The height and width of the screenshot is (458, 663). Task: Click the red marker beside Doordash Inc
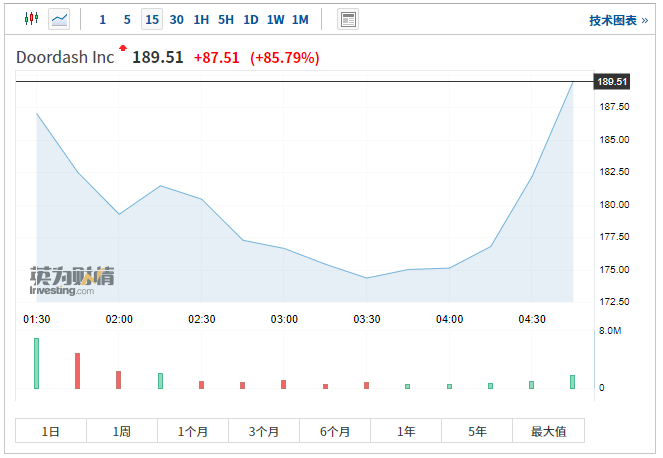tap(123, 48)
